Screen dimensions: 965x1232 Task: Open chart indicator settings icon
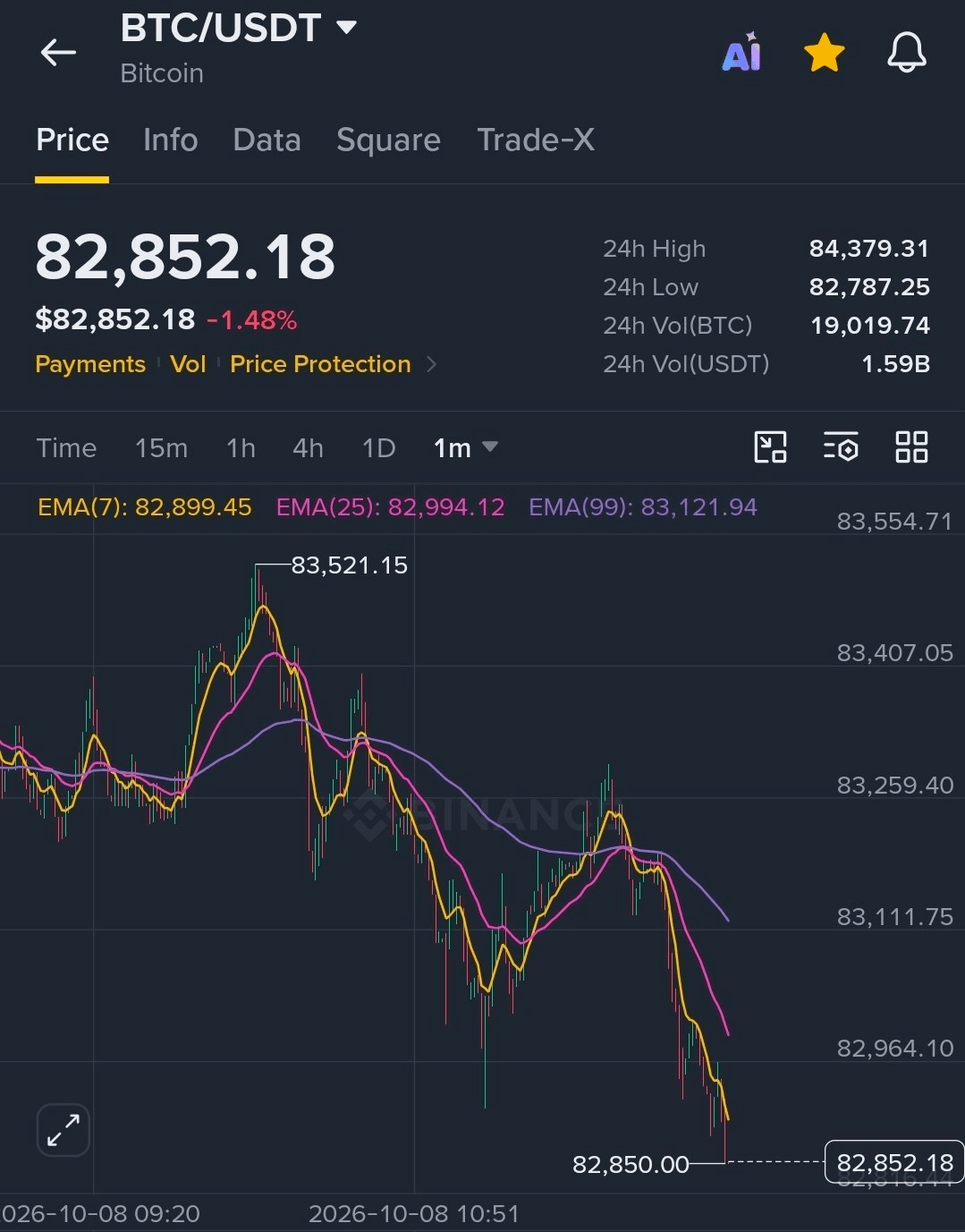(x=841, y=446)
